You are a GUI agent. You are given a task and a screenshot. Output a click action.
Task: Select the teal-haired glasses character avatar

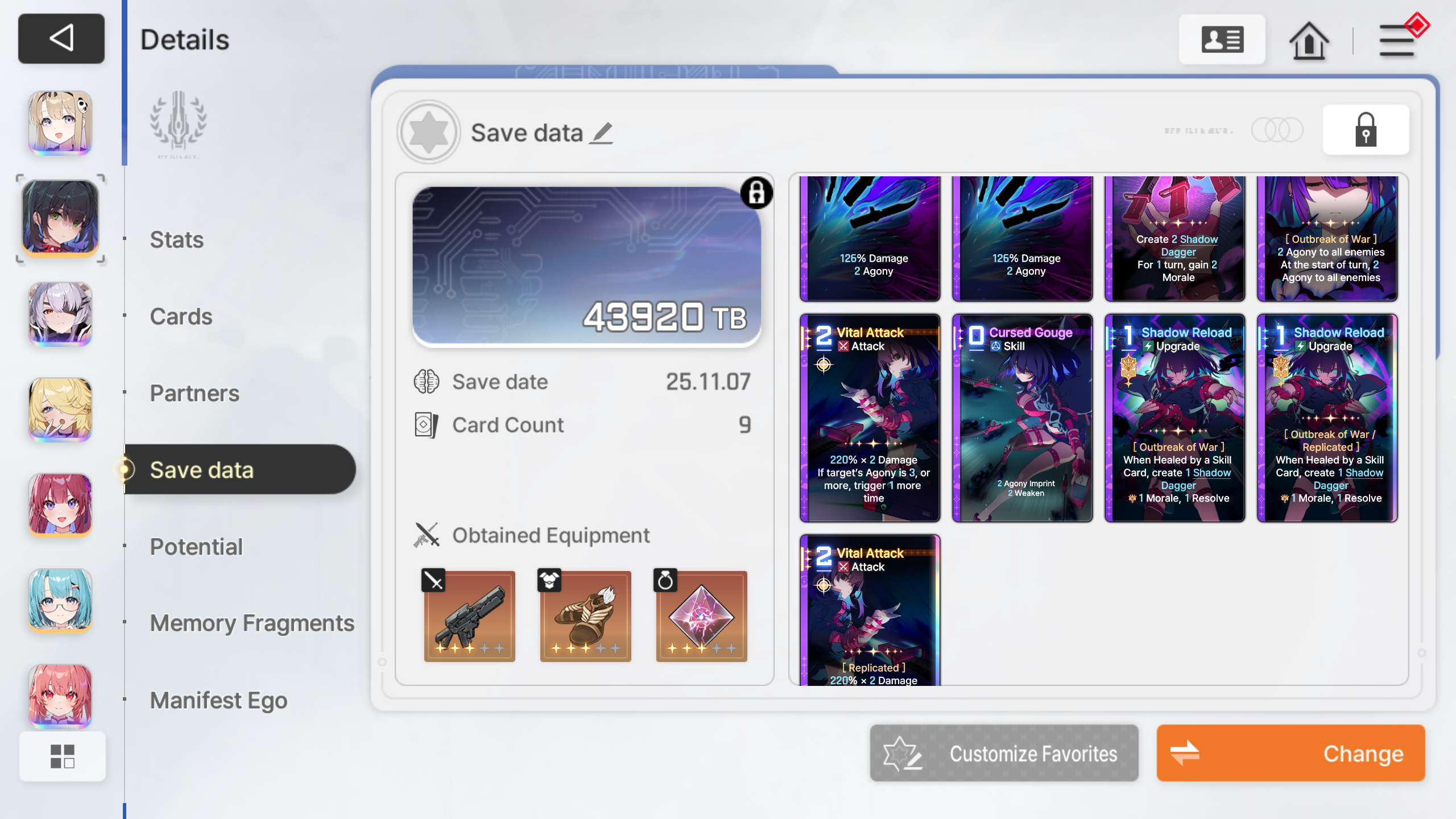pyautogui.click(x=60, y=600)
